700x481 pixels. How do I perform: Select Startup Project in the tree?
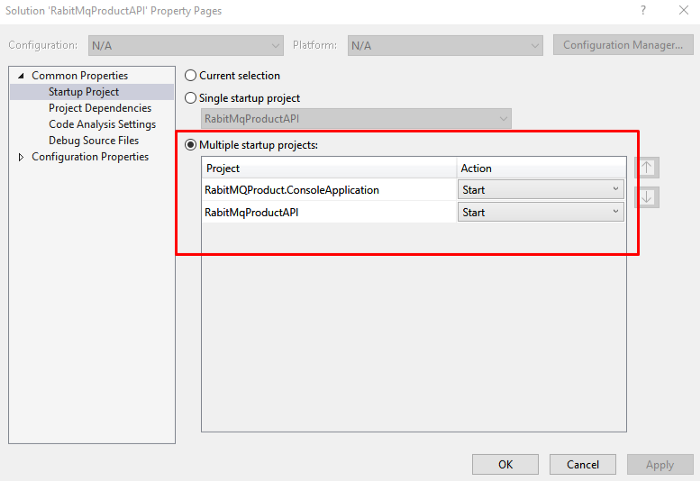[83, 92]
